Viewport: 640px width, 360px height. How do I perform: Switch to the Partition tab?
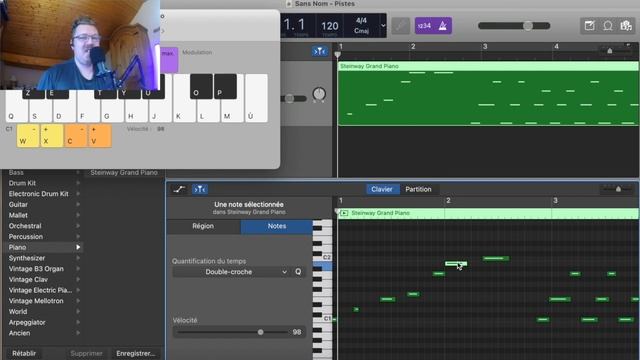tap(418, 189)
